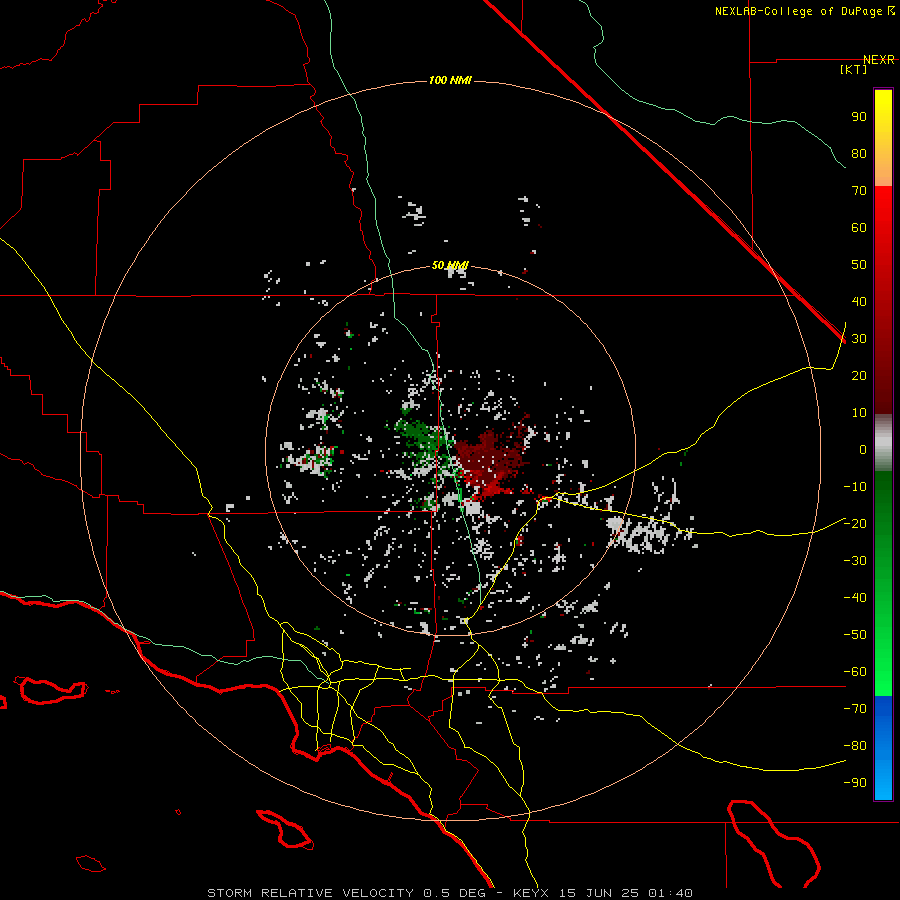Click the 60 value on the color scale
The width and height of the screenshot is (900, 900).
click(x=859, y=228)
